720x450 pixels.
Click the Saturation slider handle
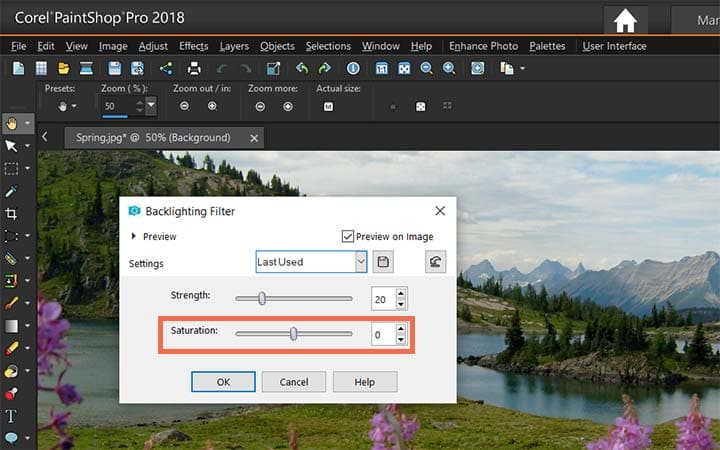tap(293, 334)
